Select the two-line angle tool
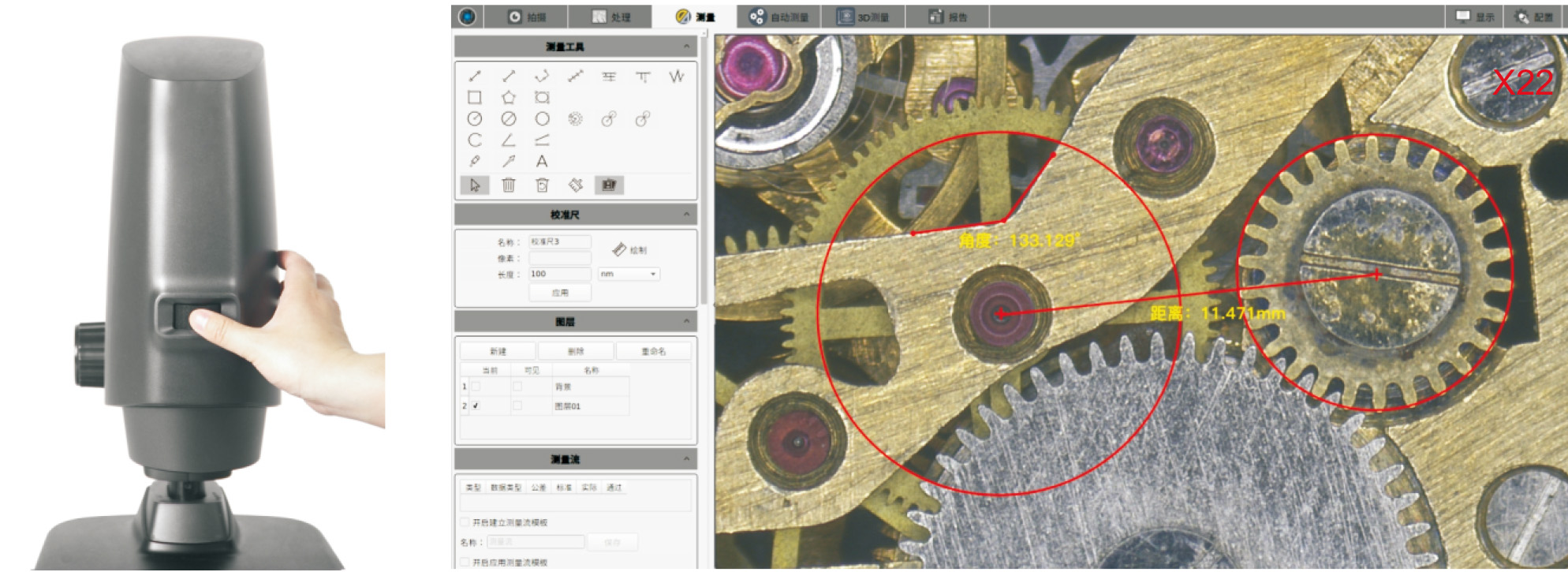The image size is (1568, 572). pyautogui.click(x=542, y=140)
